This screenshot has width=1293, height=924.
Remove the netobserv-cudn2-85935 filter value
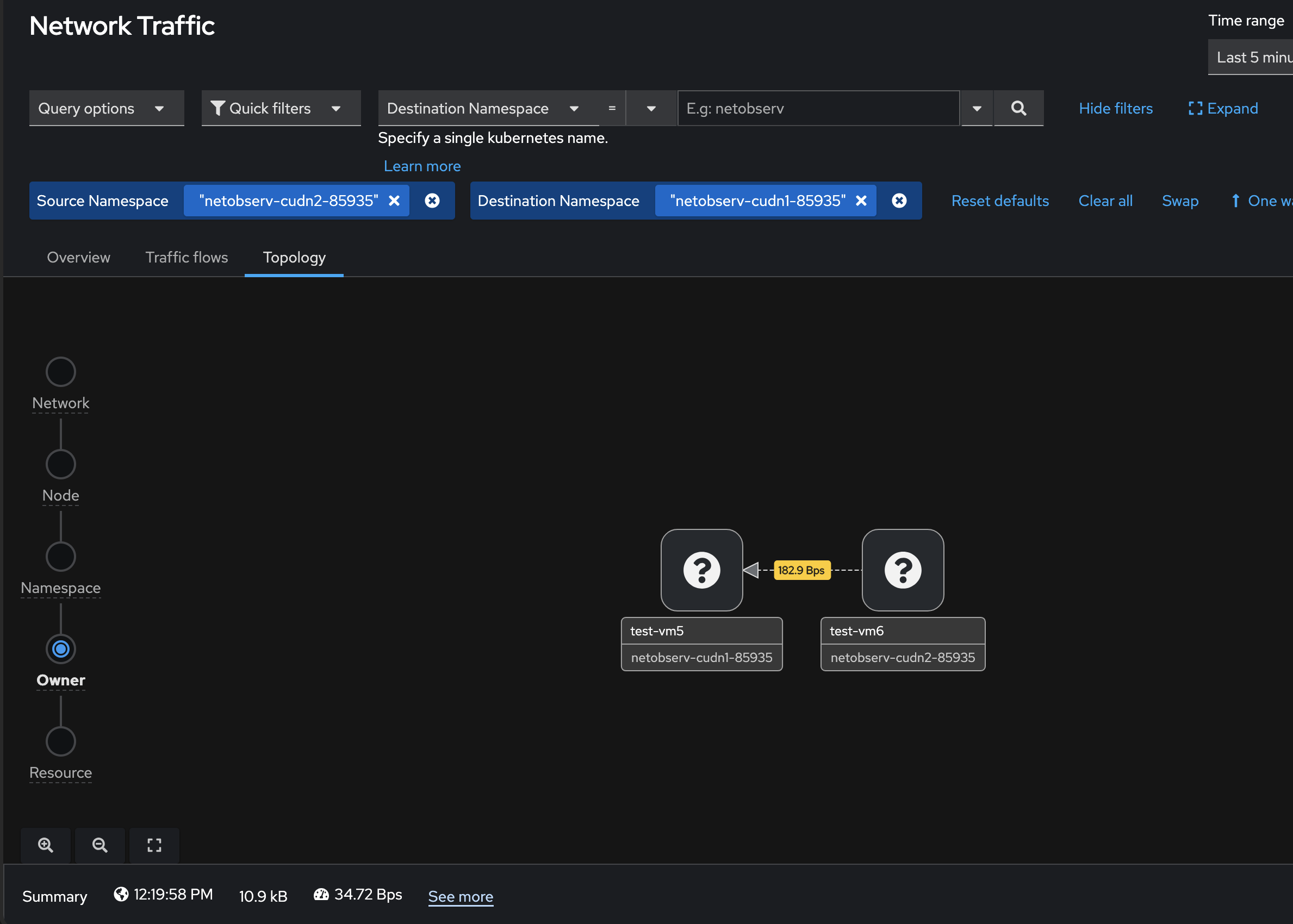394,200
